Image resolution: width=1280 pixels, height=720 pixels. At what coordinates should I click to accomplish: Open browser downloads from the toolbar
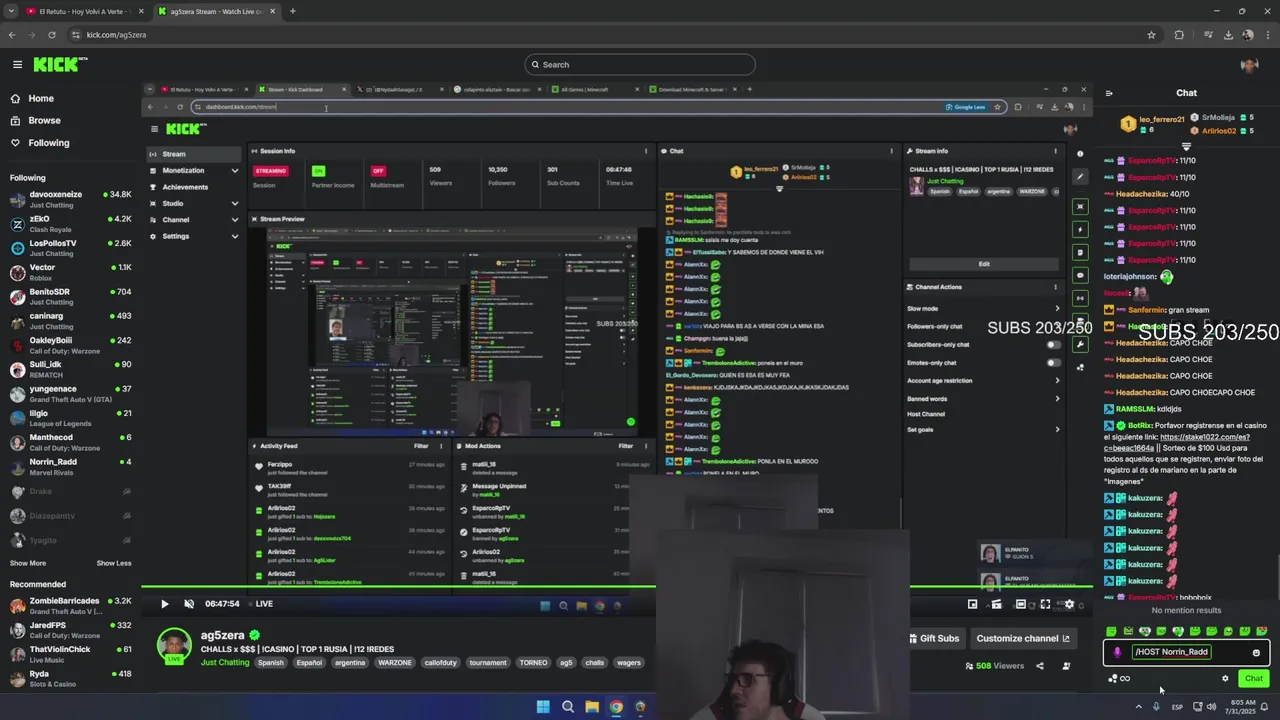pos(1228,35)
